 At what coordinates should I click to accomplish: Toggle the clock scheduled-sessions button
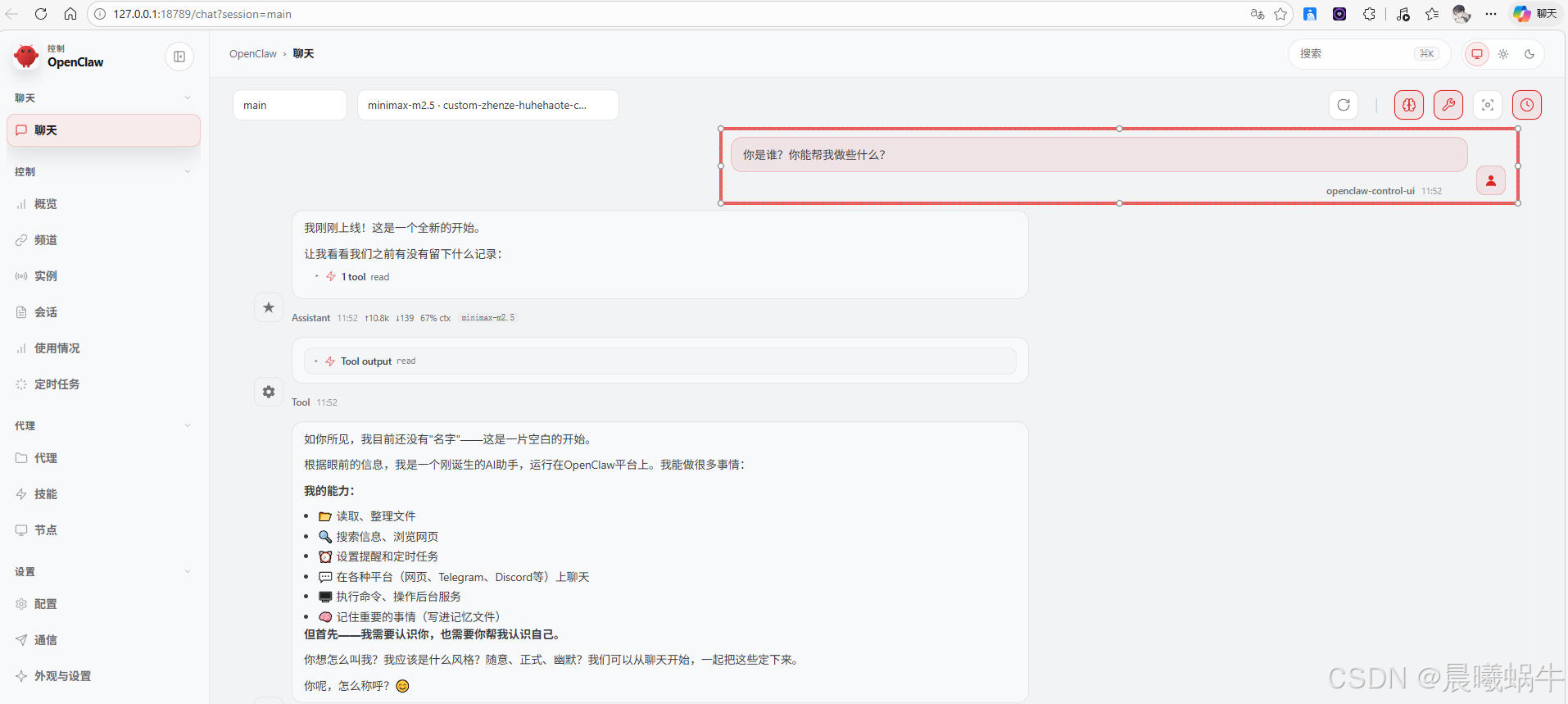click(1527, 105)
